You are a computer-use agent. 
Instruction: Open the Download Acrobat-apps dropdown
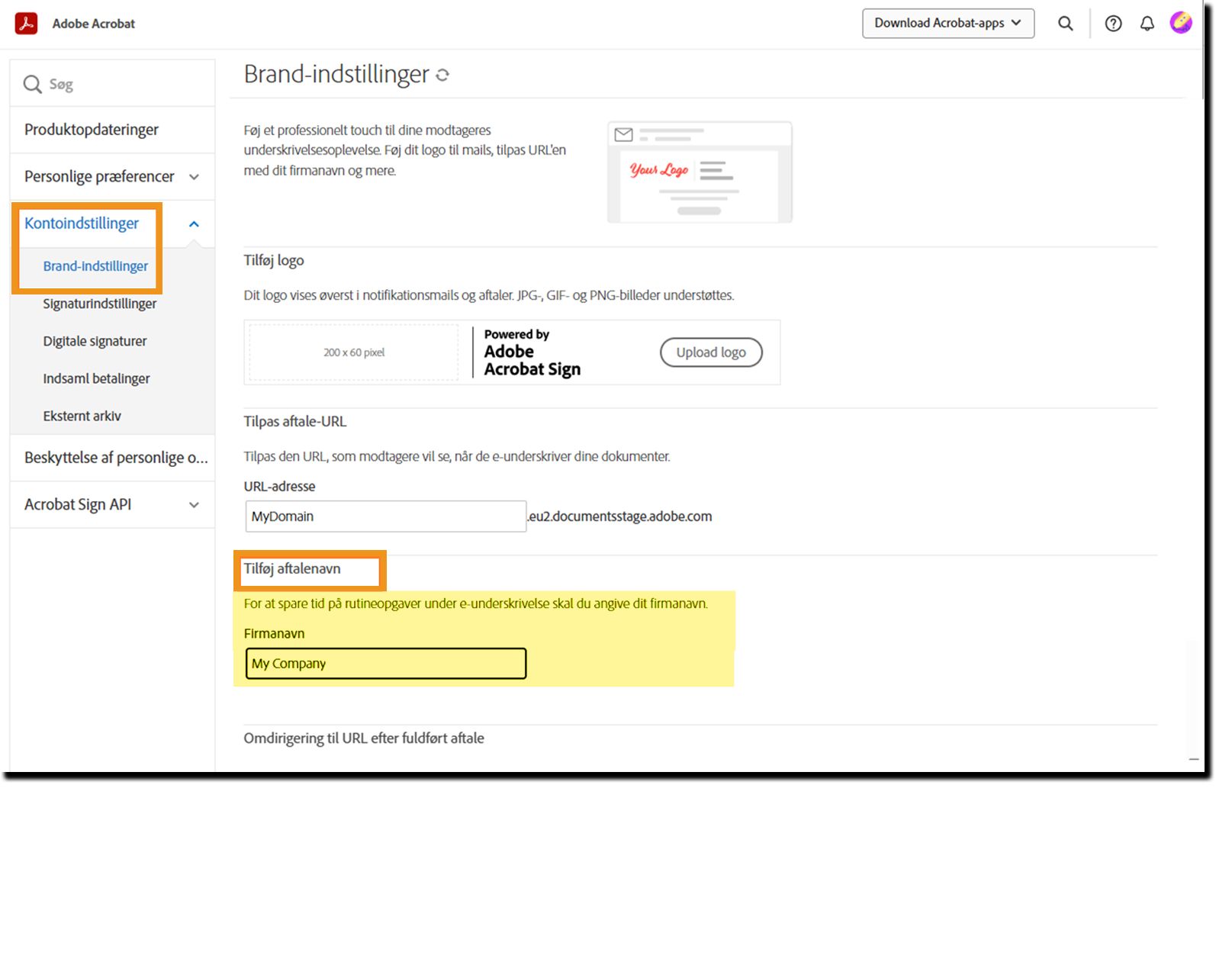[948, 24]
